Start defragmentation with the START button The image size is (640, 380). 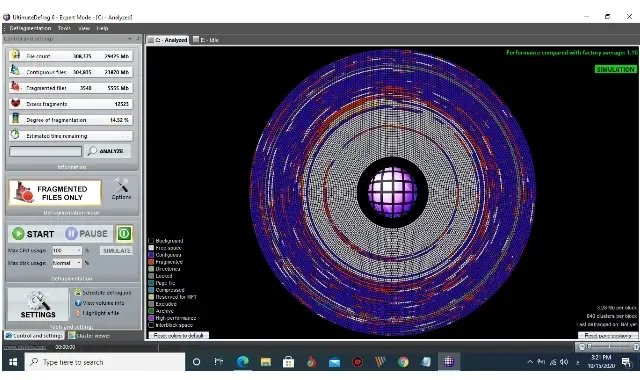[x=33, y=234]
